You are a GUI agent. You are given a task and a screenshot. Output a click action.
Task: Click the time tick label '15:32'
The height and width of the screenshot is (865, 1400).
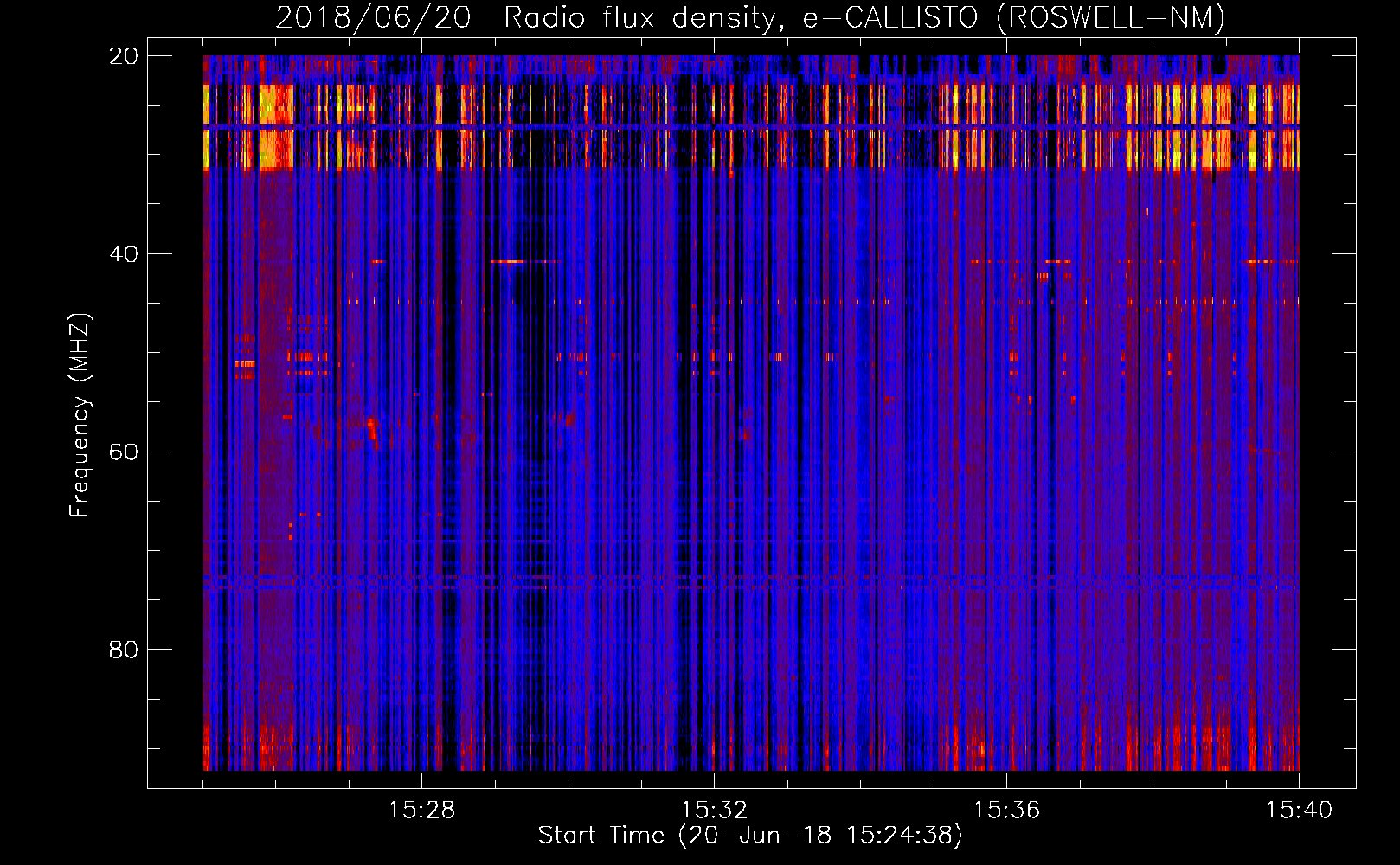click(x=714, y=811)
